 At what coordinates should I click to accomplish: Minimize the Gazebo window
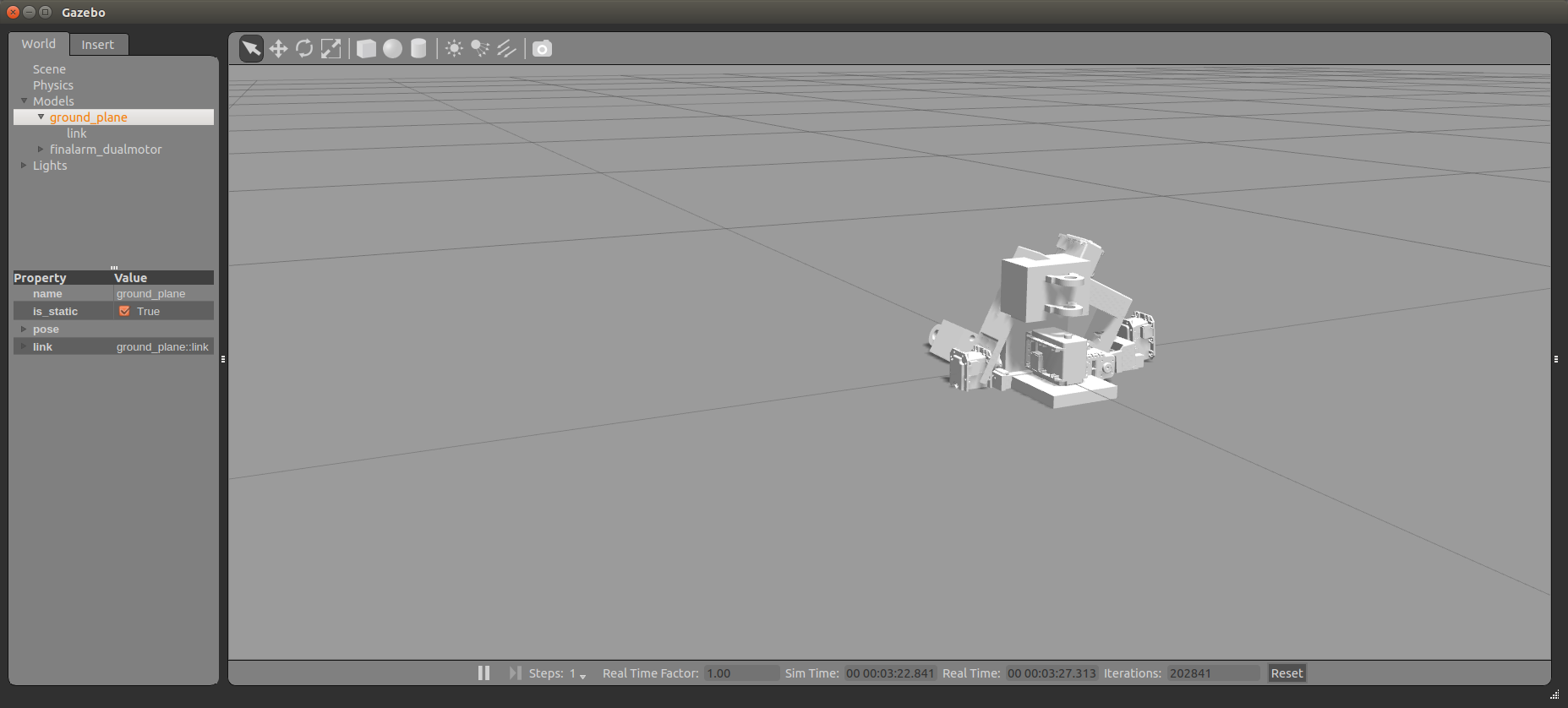[x=29, y=12]
